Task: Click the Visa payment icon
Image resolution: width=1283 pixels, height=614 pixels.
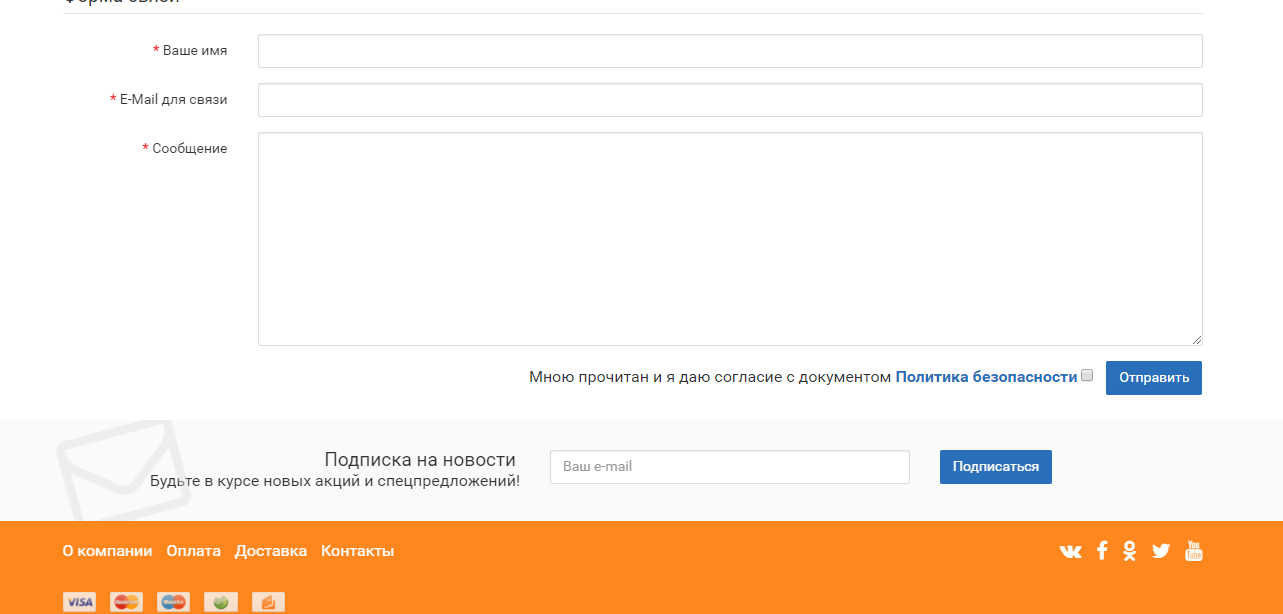Action: click(80, 602)
